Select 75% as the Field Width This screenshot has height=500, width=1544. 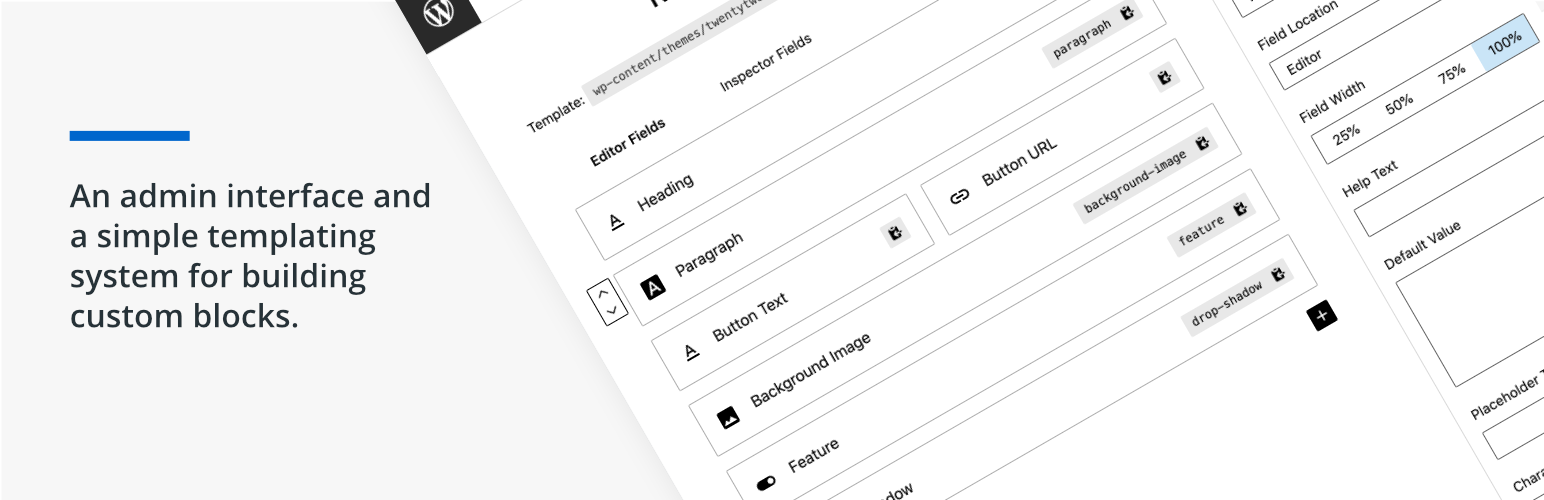[x=1451, y=72]
